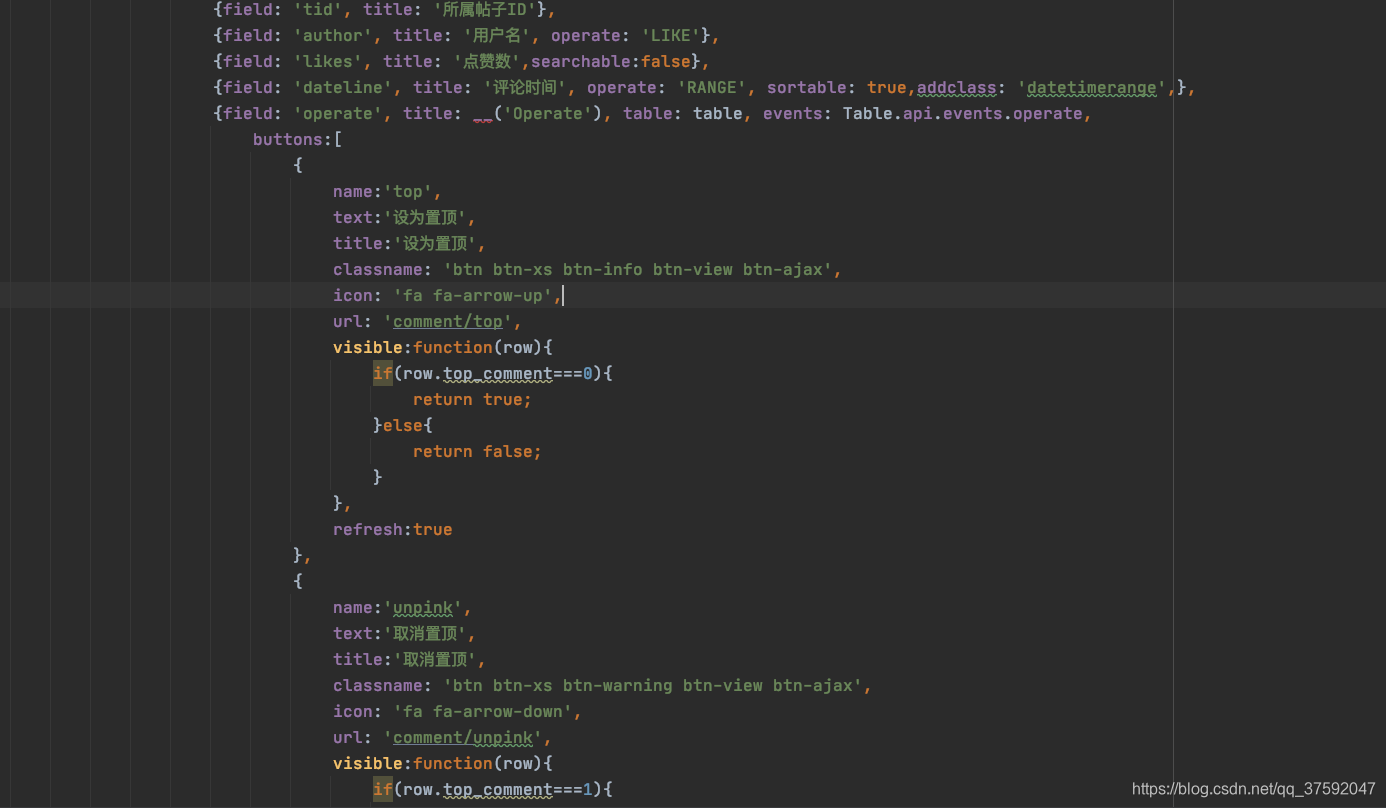Screen dimensions: 1386x808
Task: Click the name:'unpink' line
Action: tap(403, 608)
